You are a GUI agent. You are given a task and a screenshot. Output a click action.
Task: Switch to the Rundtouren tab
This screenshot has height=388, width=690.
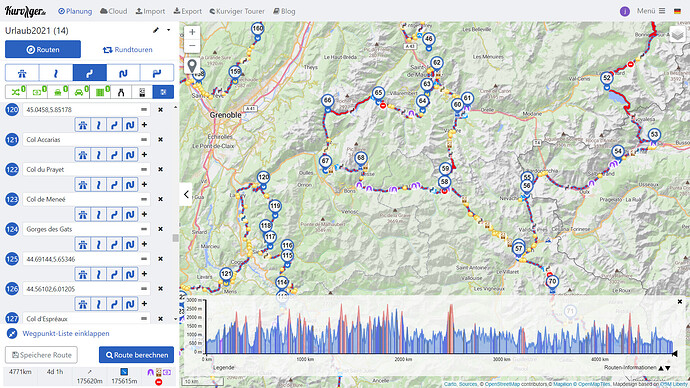pyautogui.click(x=128, y=50)
